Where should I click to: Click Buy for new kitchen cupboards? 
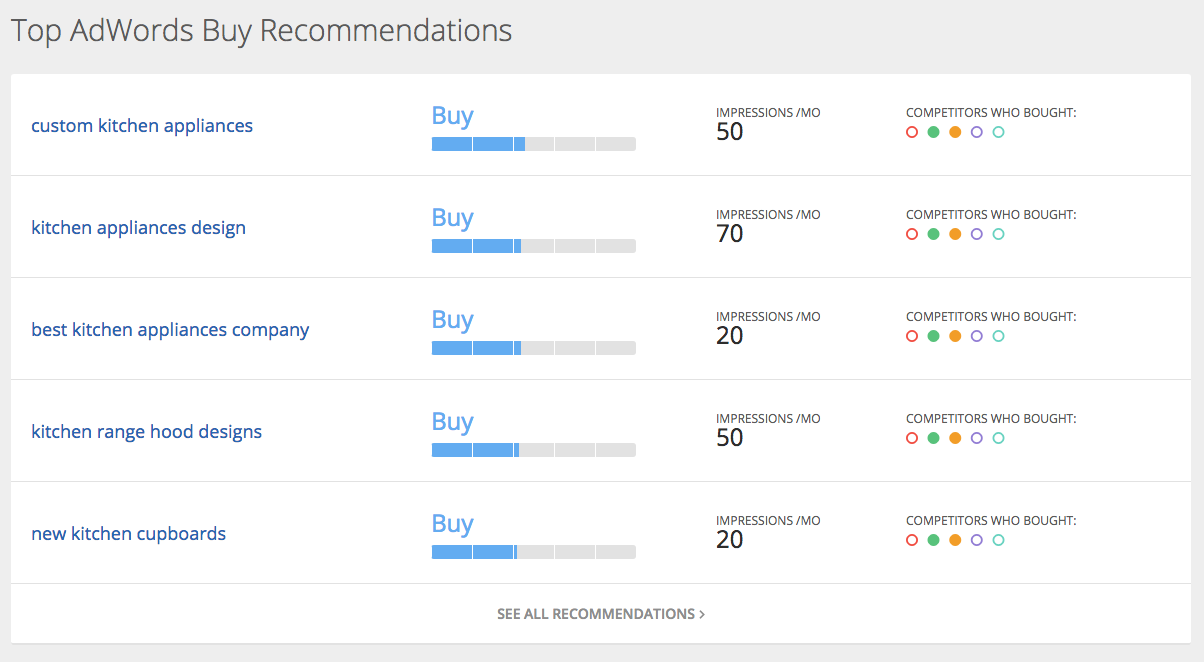coord(452,524)
